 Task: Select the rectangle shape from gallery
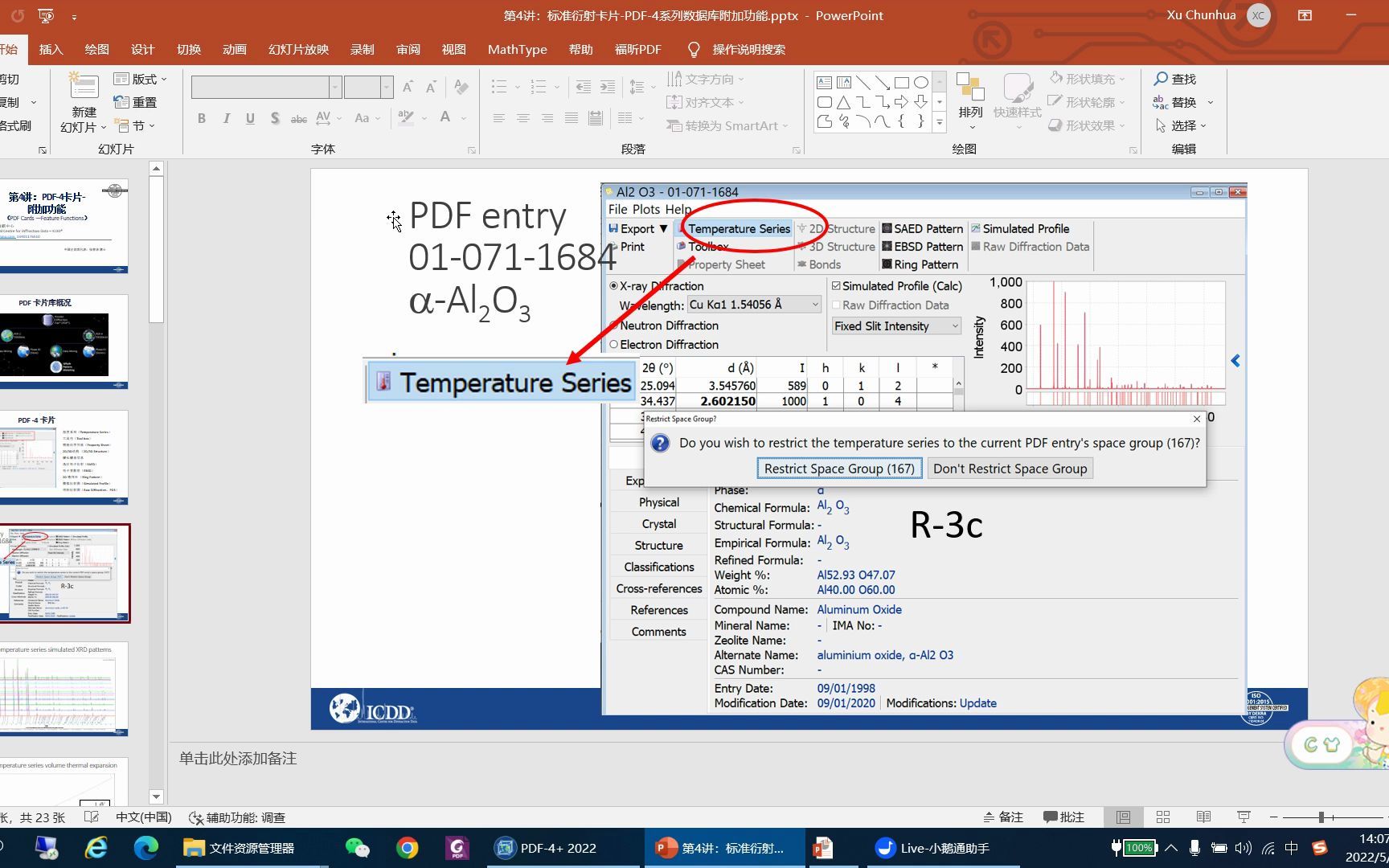(902, 83)
